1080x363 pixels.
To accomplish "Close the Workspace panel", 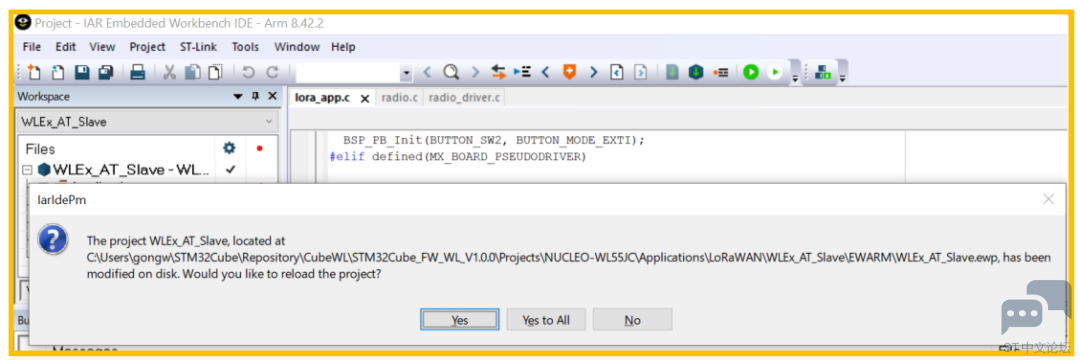I will point(272,96).
